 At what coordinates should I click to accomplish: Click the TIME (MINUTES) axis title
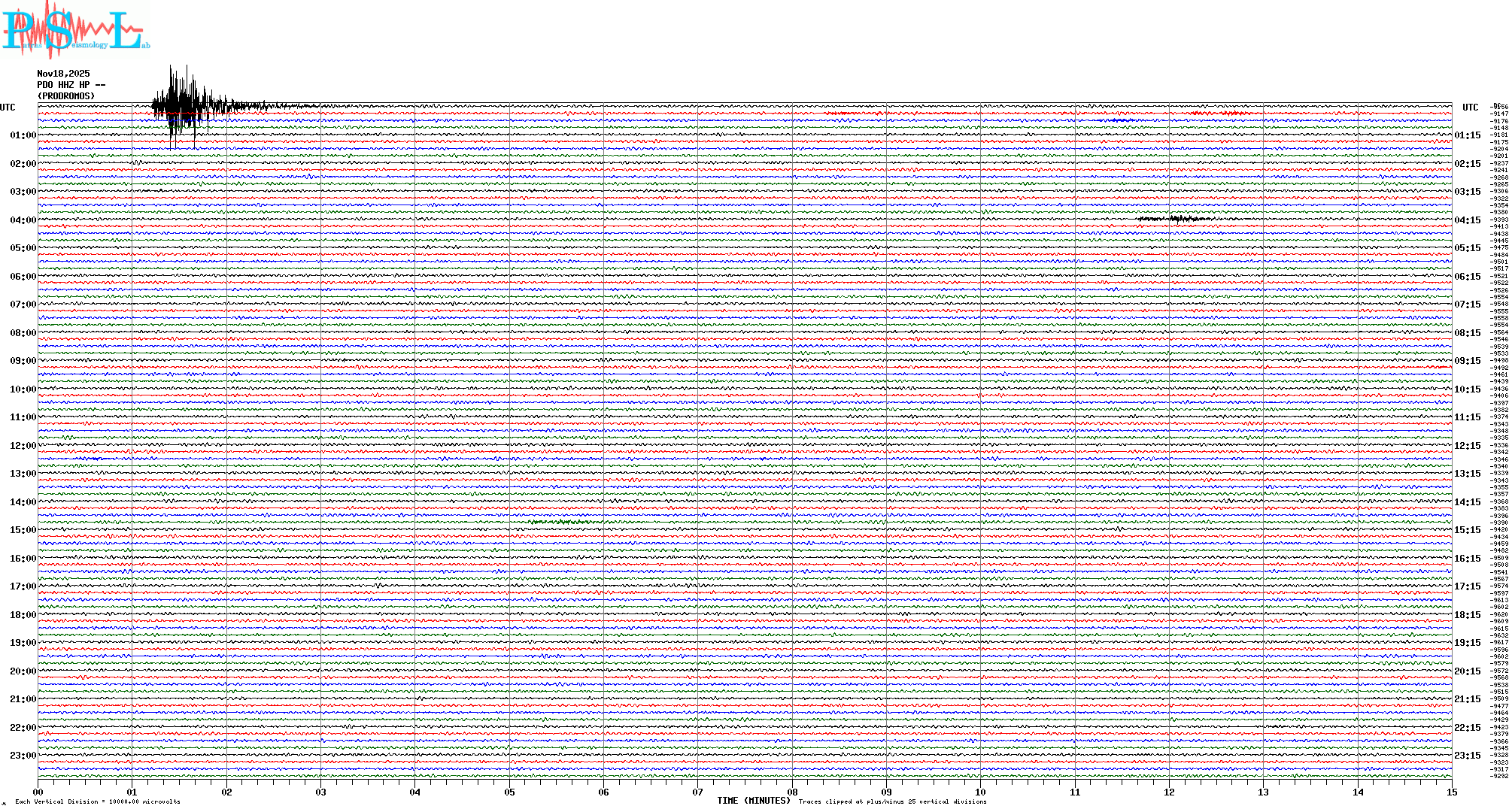coord(754,801)
